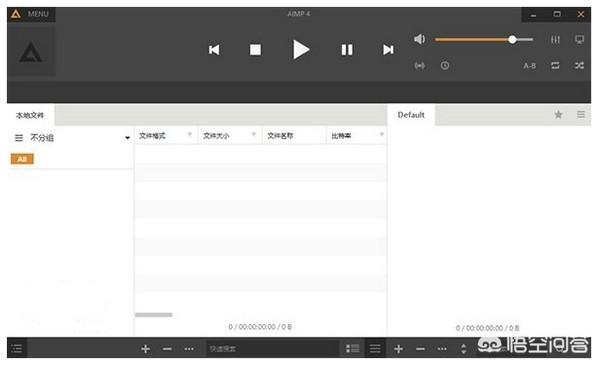Add files to playlist with plus icon

398,349
